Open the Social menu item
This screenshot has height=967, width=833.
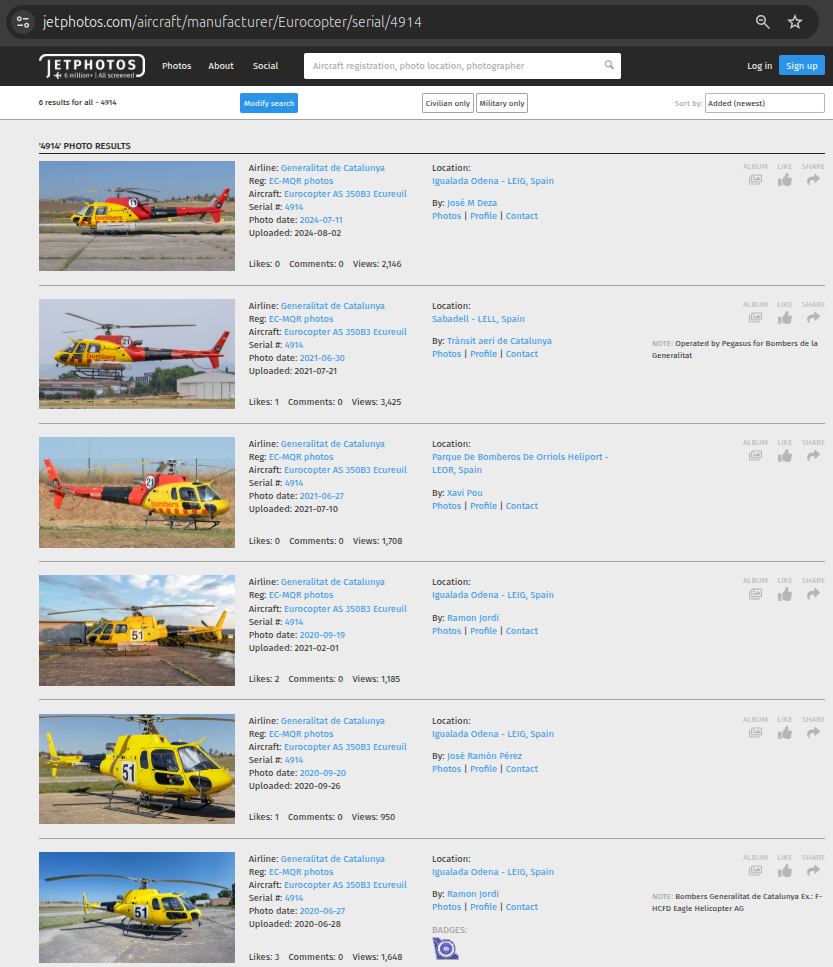point(265,66)
